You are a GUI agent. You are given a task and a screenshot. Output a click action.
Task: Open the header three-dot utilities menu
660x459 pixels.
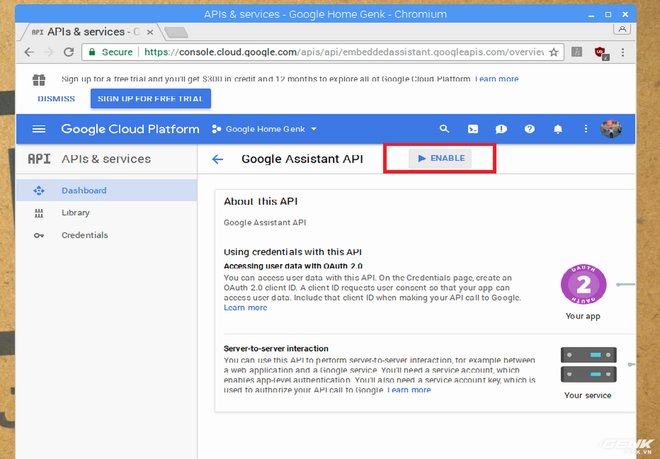click(x=585, y=129)
